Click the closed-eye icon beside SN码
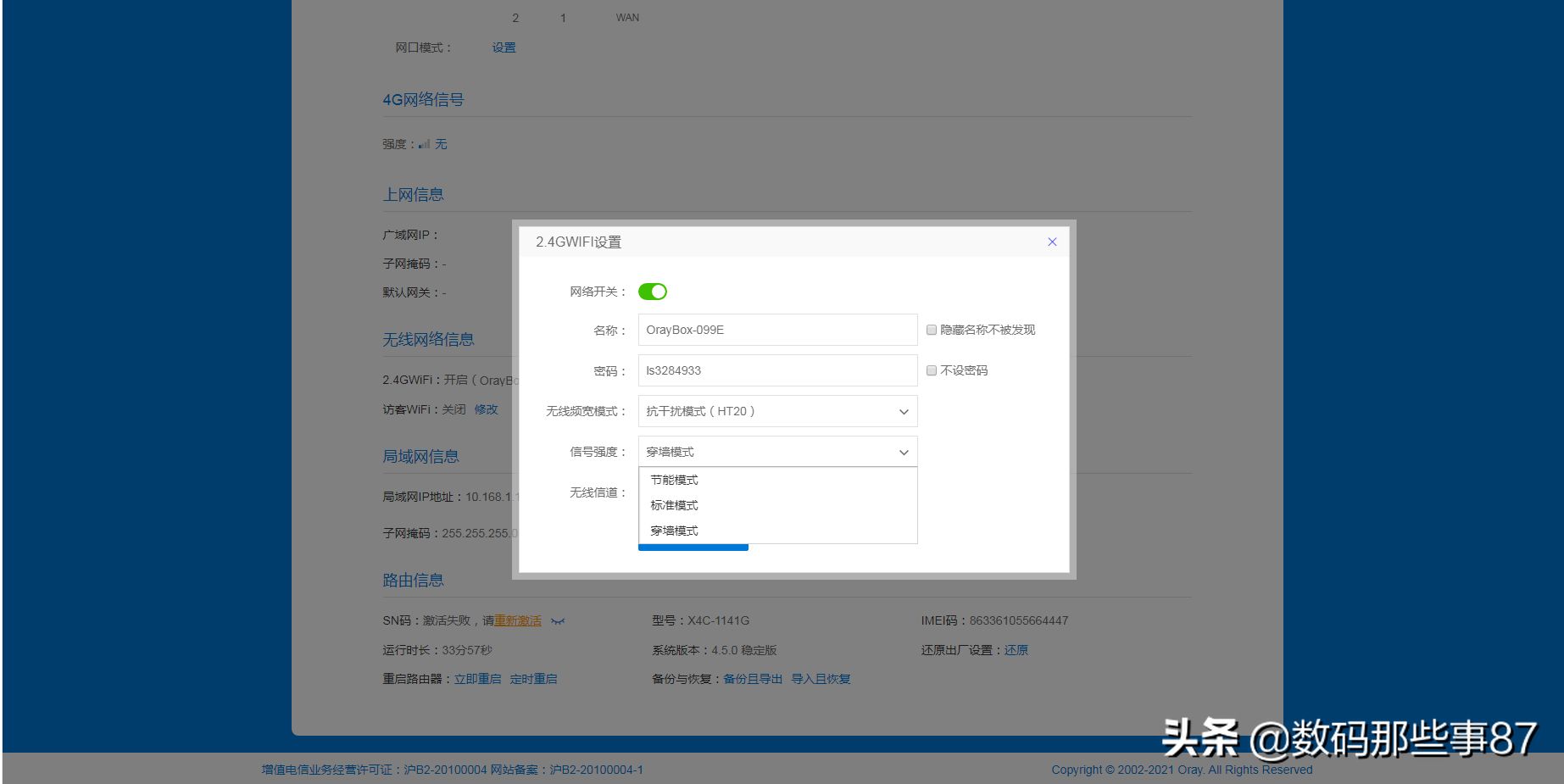This screenshot has width=1564, height=784. 557,621
